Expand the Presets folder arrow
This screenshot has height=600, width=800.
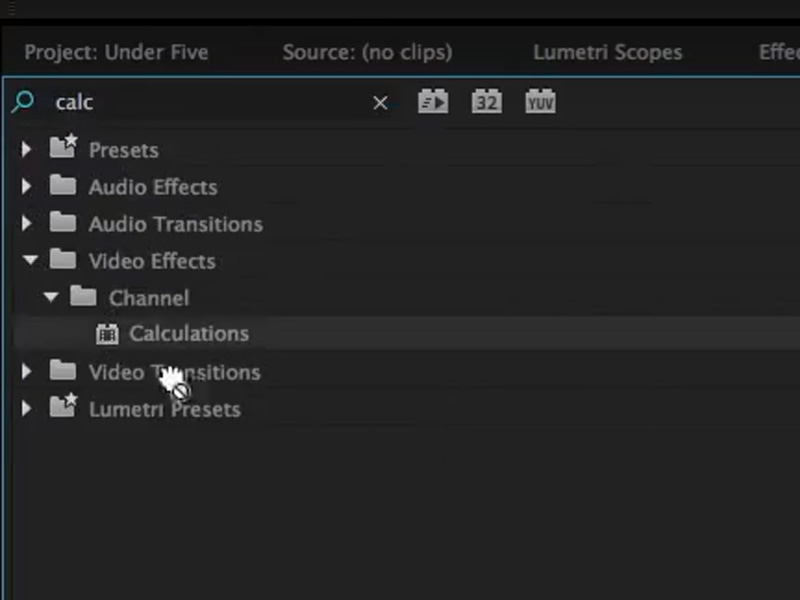tap(26, 149)
